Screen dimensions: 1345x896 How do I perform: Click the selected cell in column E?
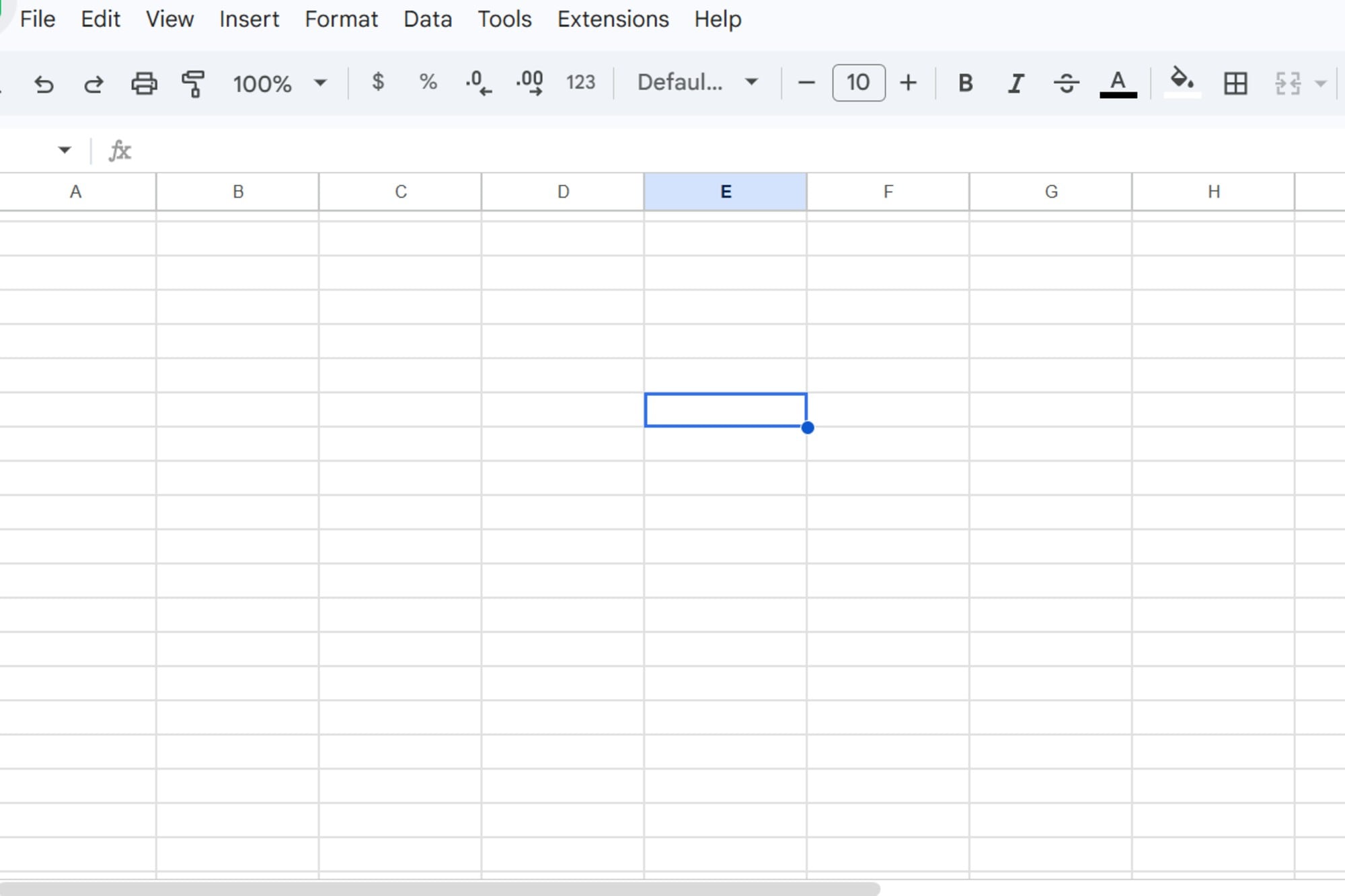point(726,410)
